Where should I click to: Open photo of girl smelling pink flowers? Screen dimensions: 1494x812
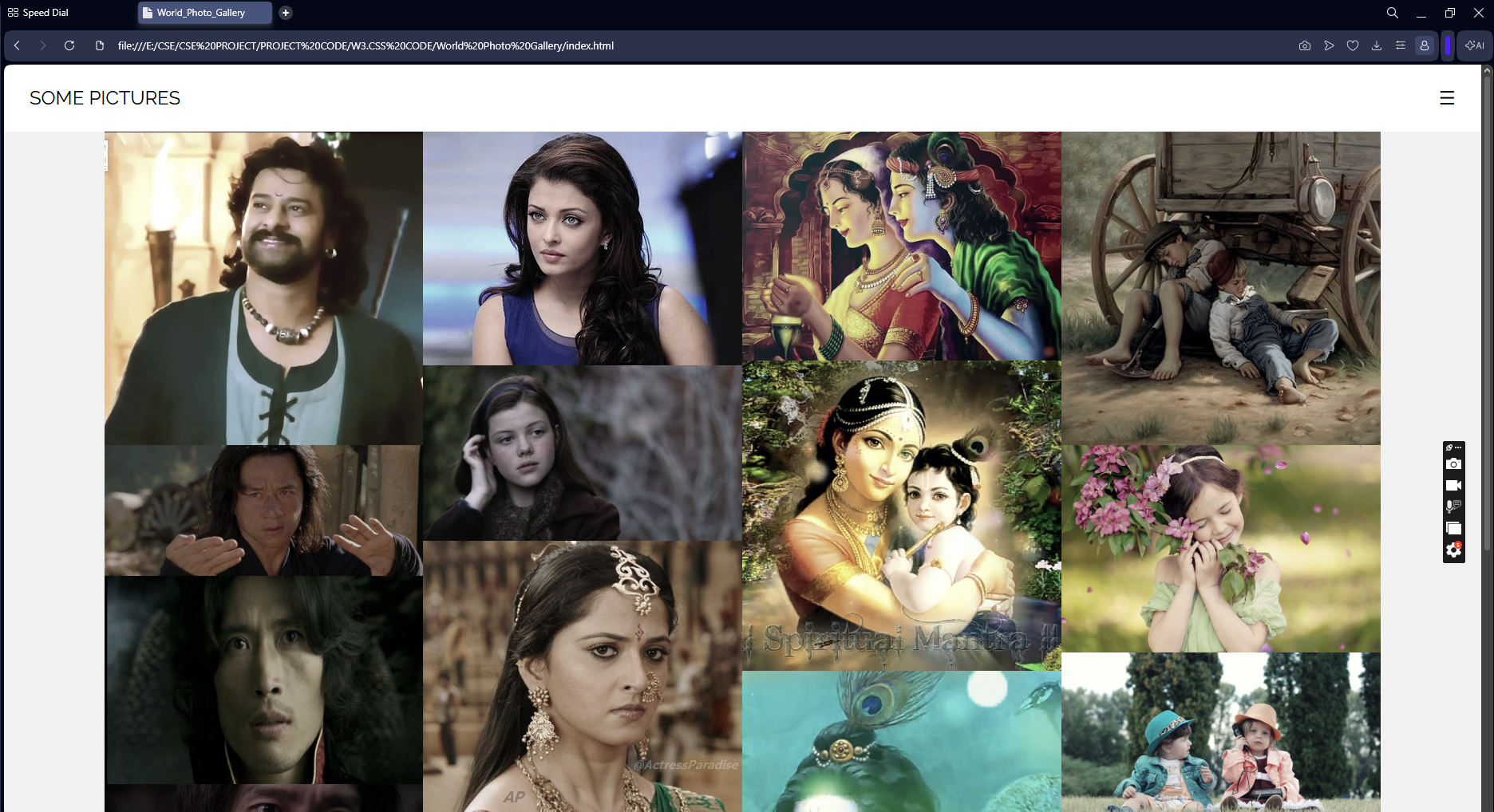coord(1221,549)
